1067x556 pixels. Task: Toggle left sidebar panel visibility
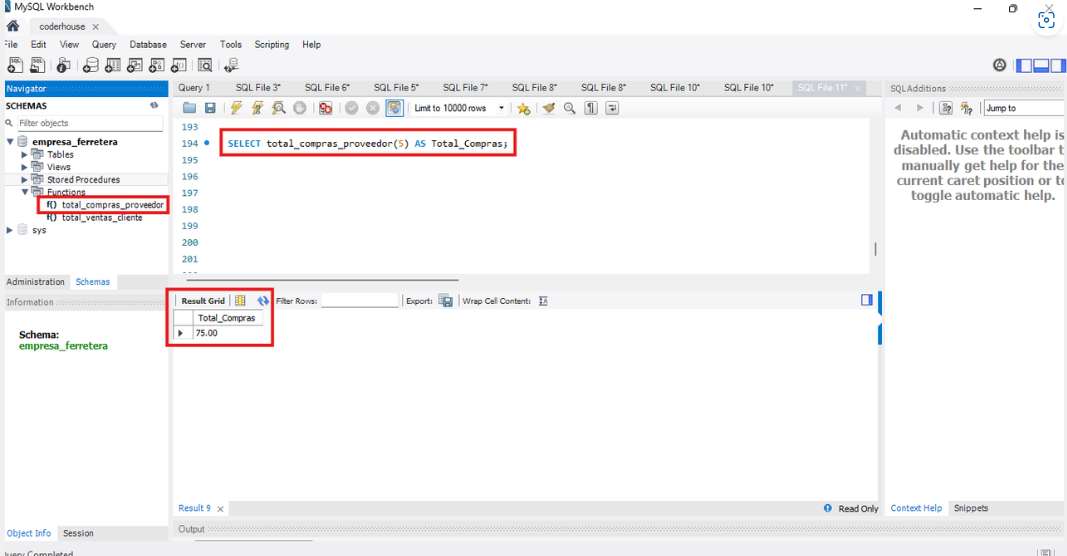point(1024,65)
